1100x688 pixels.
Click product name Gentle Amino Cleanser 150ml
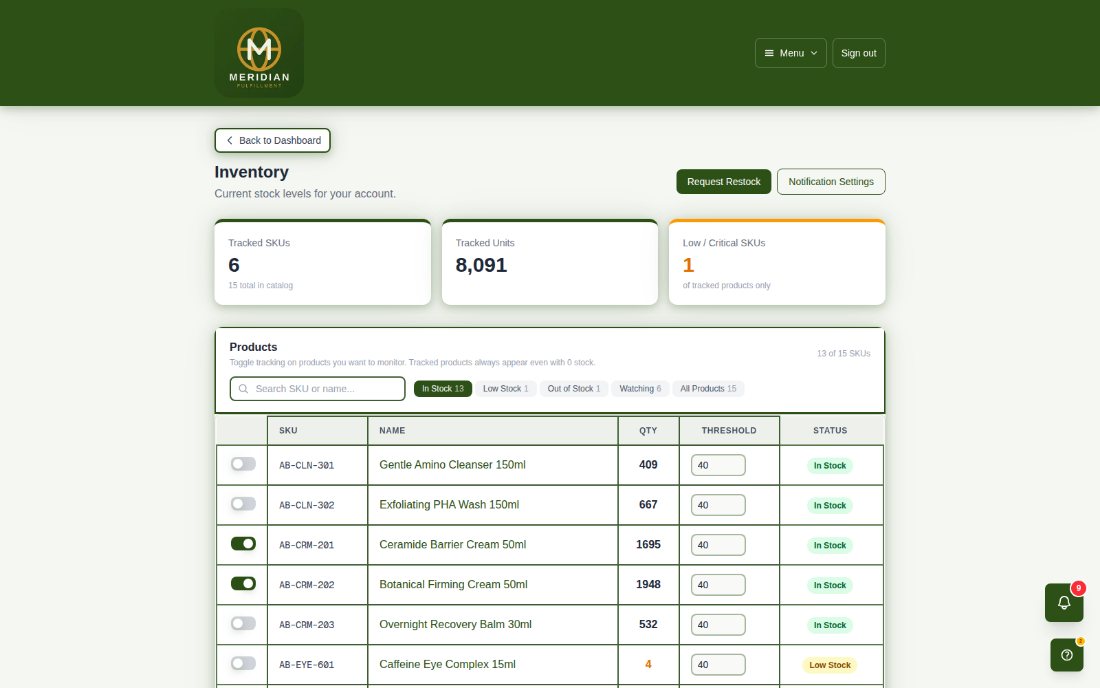(452, 465)
